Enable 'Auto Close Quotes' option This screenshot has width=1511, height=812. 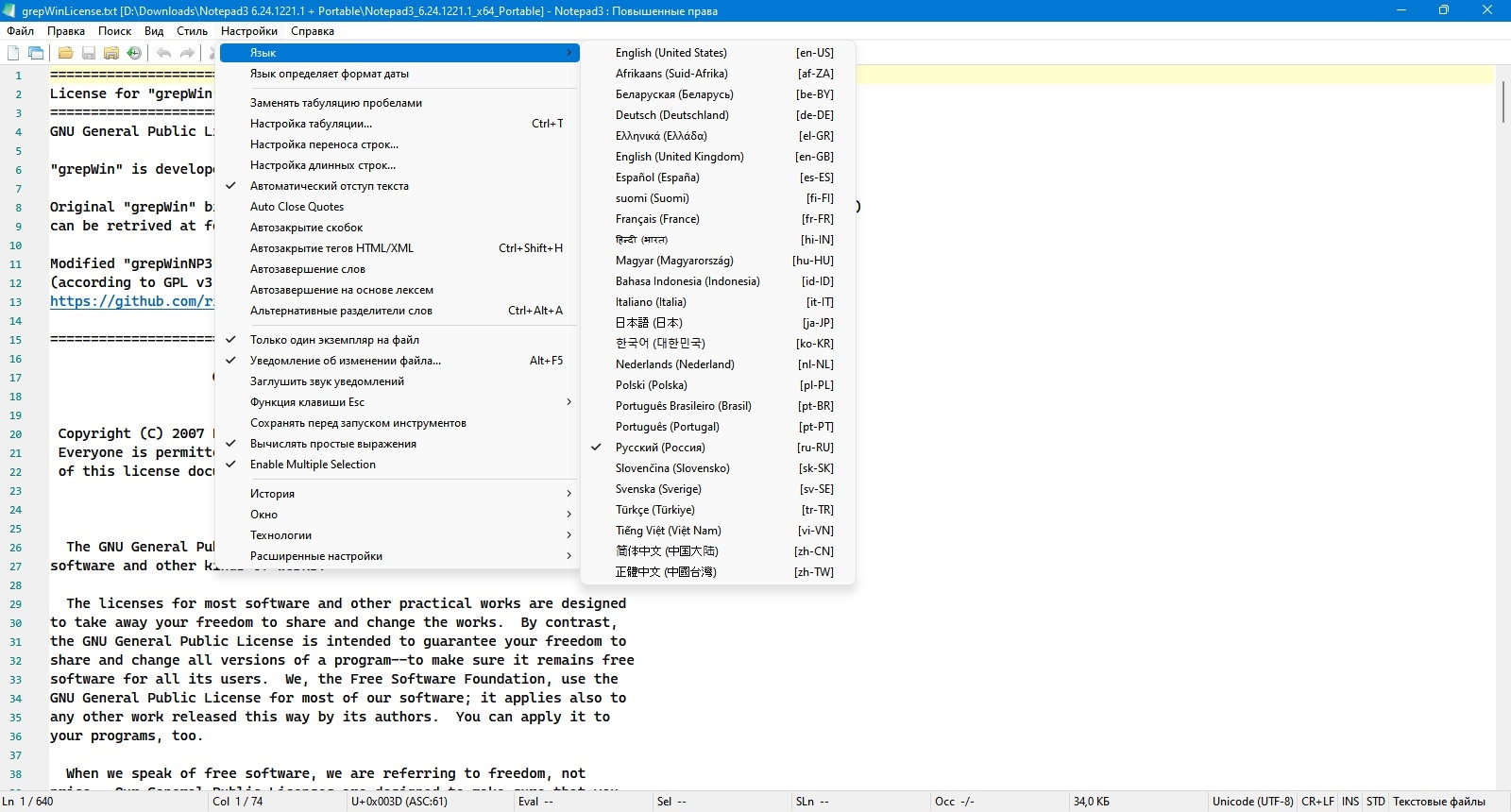[x=398, y=207]
